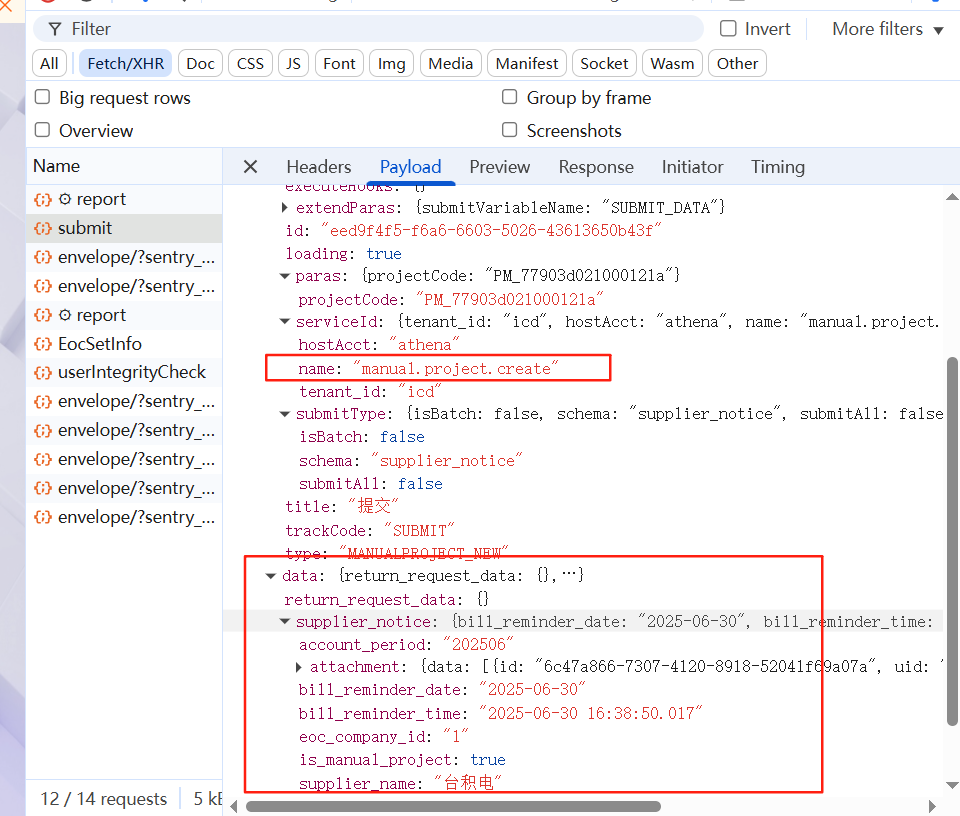
Task: Filter requests by JS type
Action: 293,64
